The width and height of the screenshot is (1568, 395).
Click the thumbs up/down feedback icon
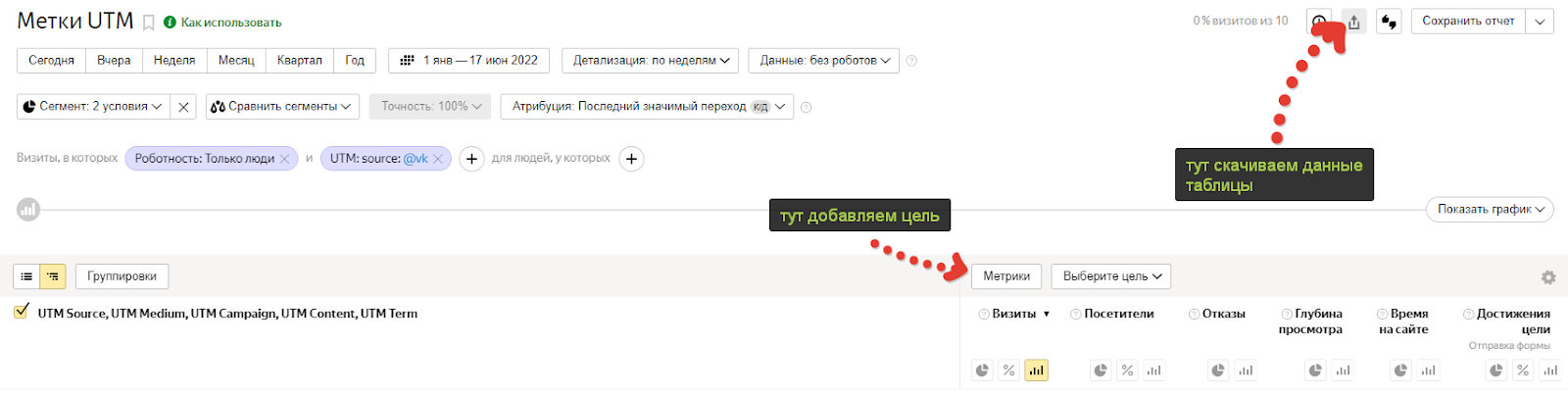tap(1389, 22)
